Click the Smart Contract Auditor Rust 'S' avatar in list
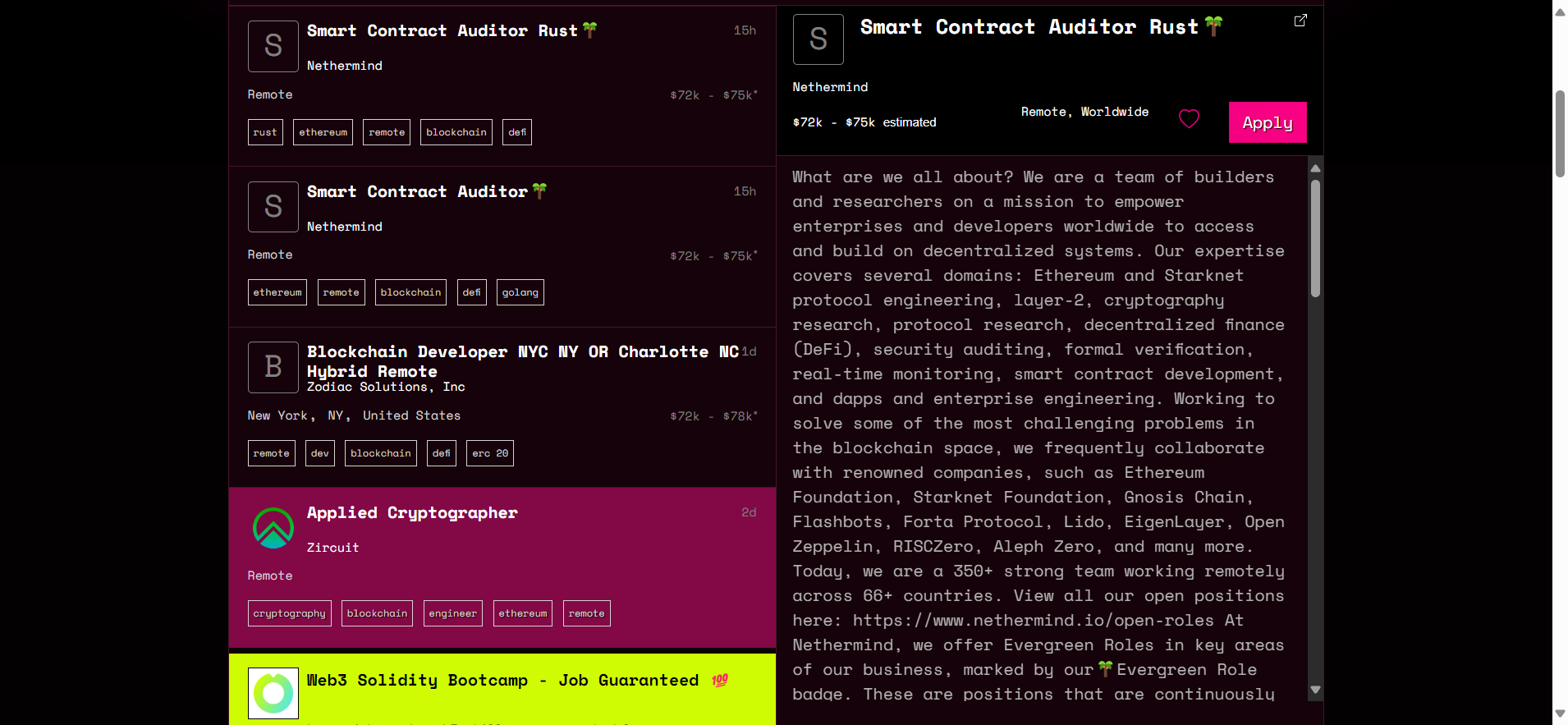 tap(273, 46)
